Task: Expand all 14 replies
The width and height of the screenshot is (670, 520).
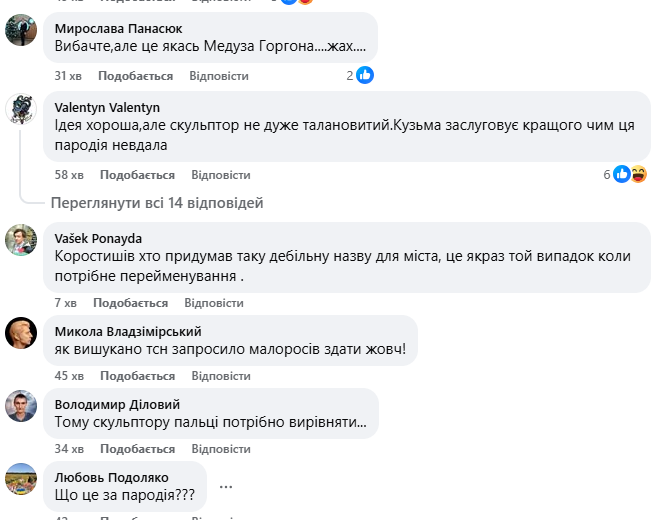Action: coord(157,203)
